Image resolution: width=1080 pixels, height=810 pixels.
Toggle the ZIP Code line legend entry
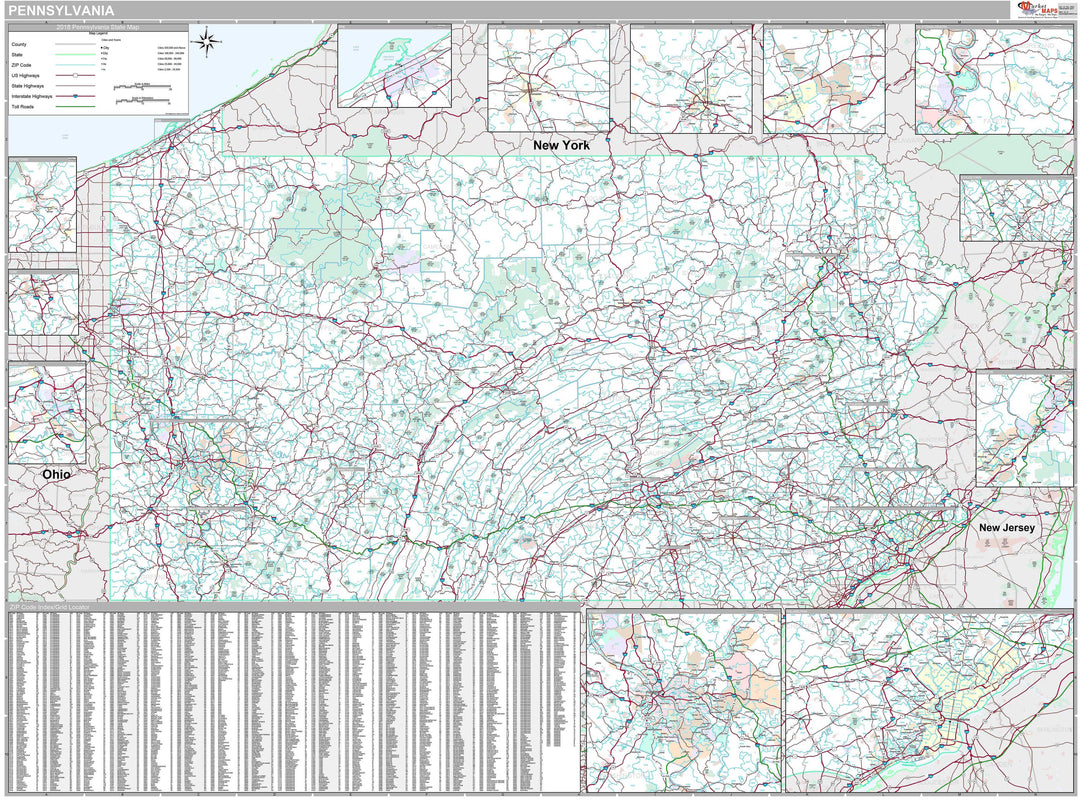tap(76, 65)
